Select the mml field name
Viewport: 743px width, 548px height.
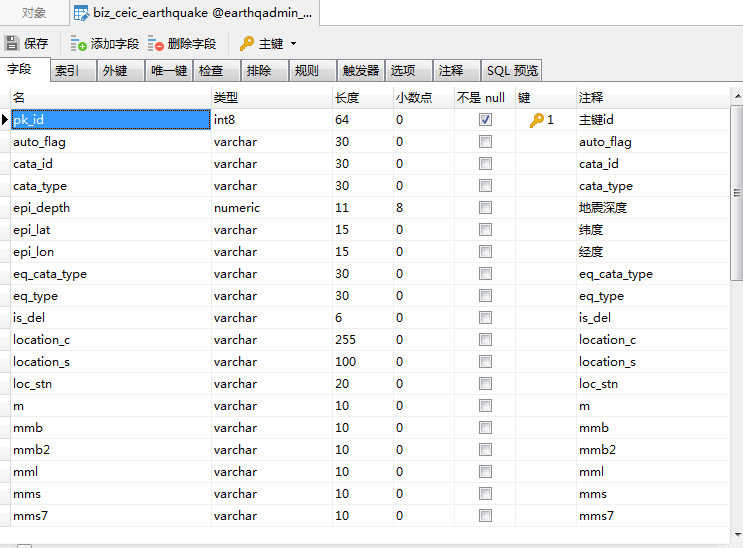pyautogui.click(x=26, y=472)
